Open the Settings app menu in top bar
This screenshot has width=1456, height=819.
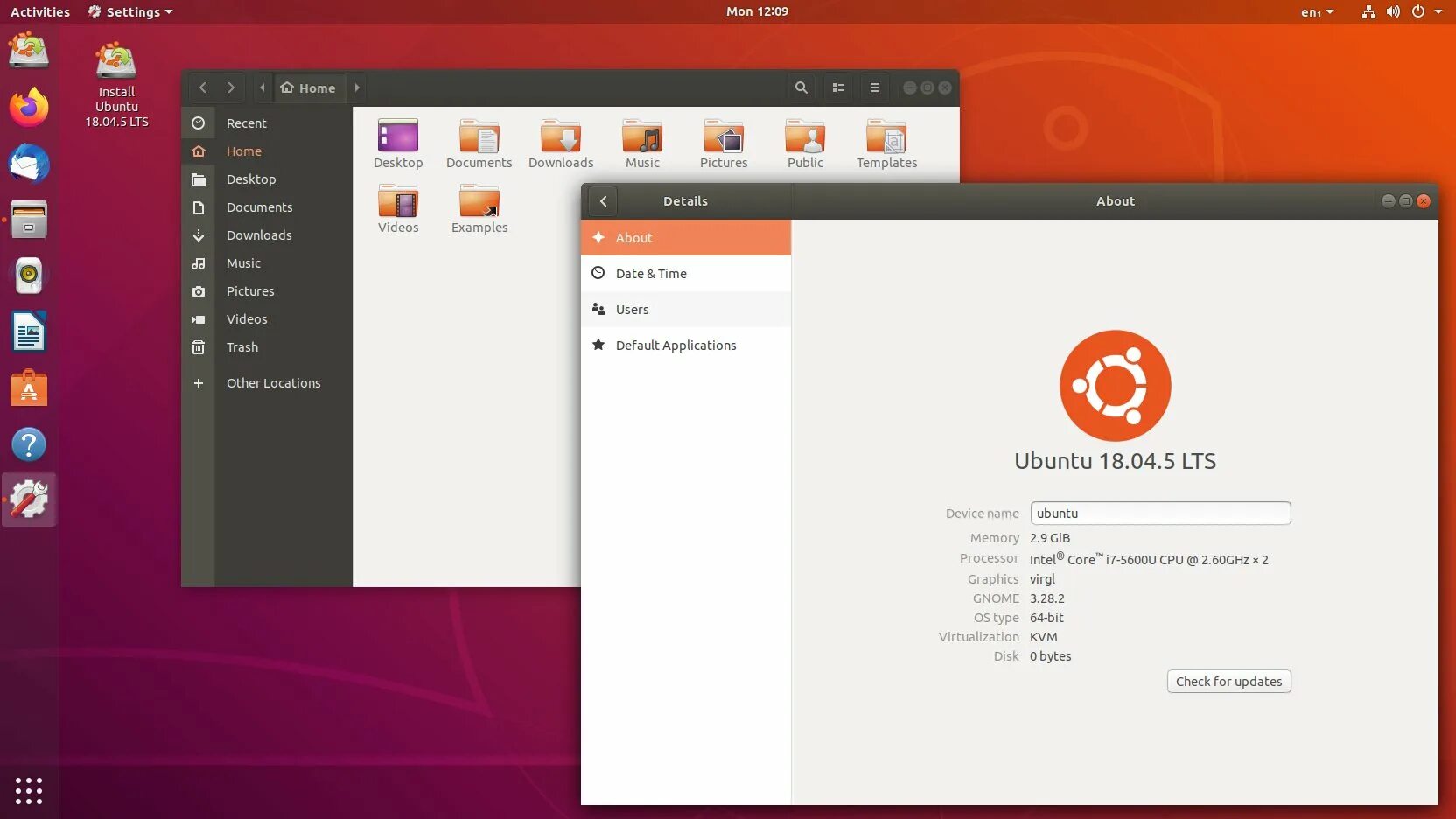[x=129, y=11]
